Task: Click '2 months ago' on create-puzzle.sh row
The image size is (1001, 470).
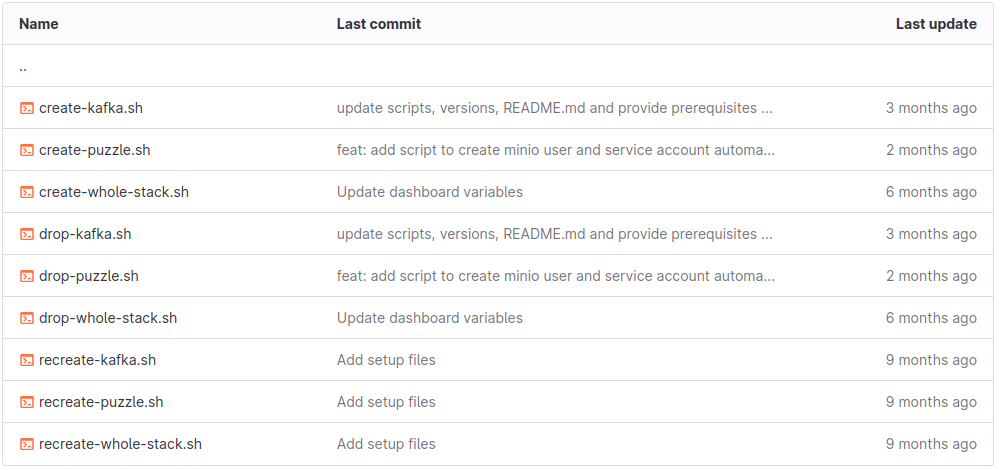Action: [x=931, y=150]
